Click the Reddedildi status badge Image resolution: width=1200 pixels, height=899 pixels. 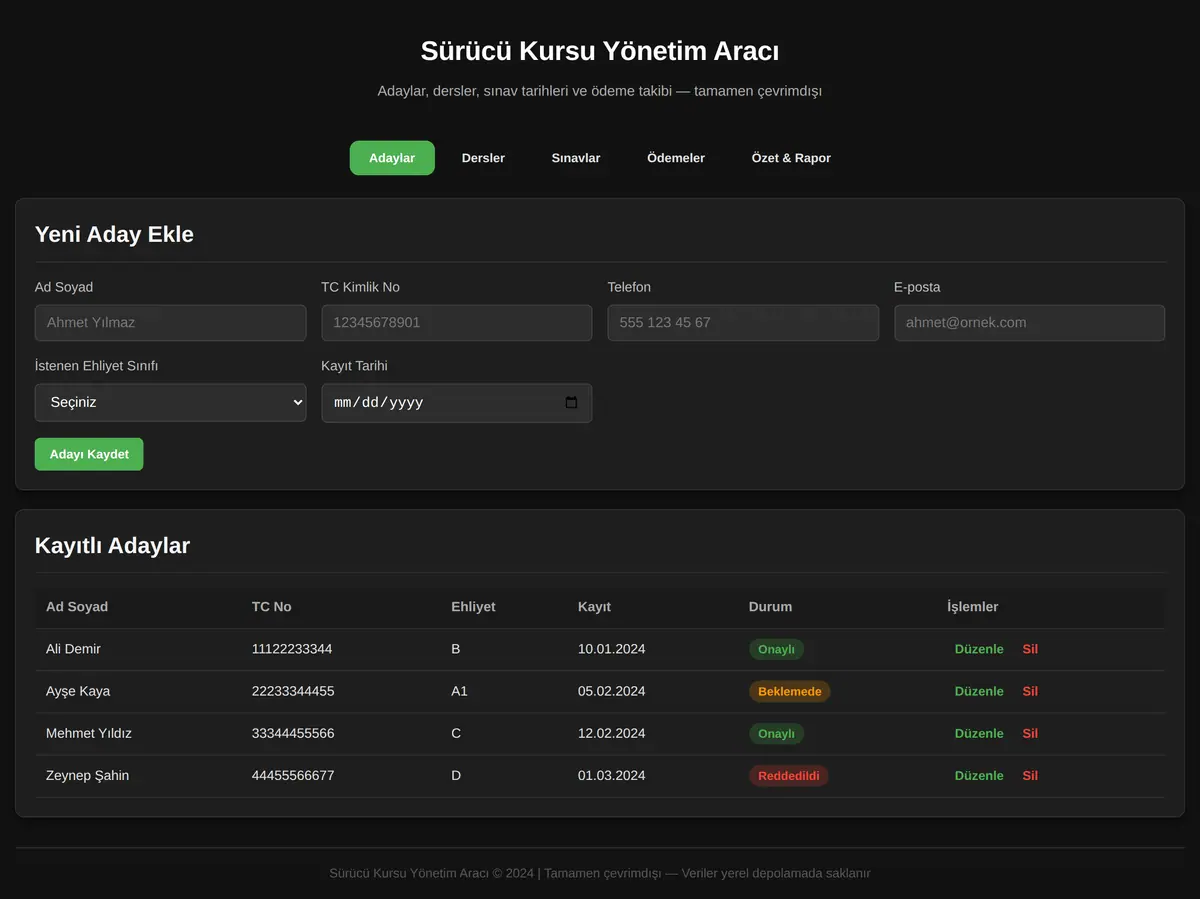[x=789, y=775]
